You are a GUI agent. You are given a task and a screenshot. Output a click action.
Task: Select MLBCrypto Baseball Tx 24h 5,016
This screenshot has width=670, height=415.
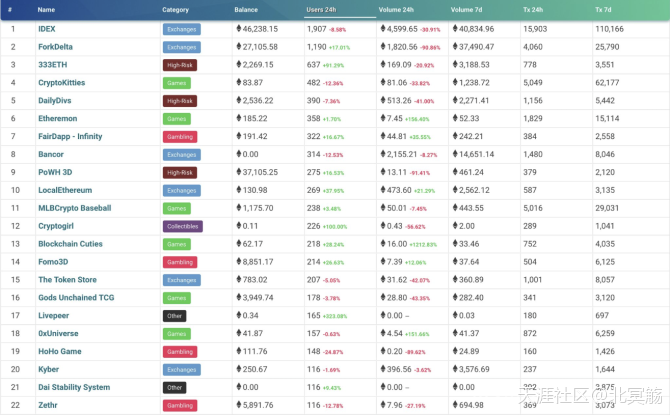[x=533, y=209]
